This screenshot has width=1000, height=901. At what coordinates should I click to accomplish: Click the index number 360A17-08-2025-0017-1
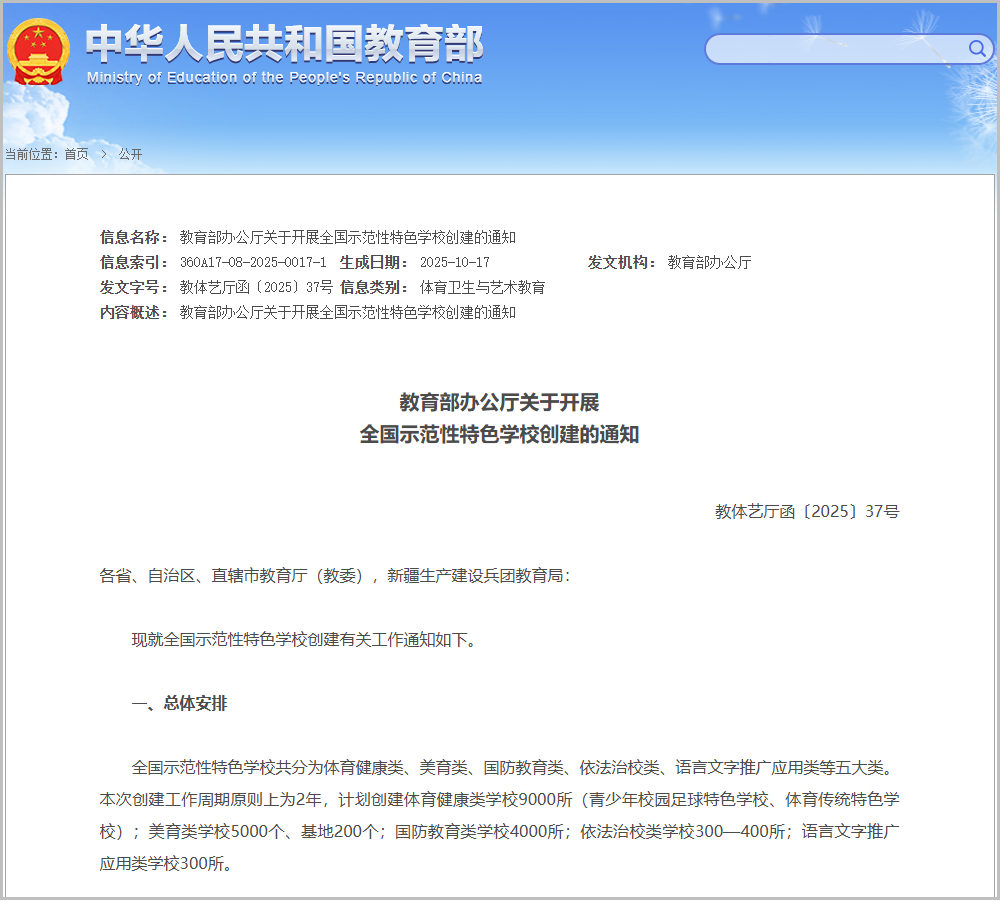tap(253, 262)
